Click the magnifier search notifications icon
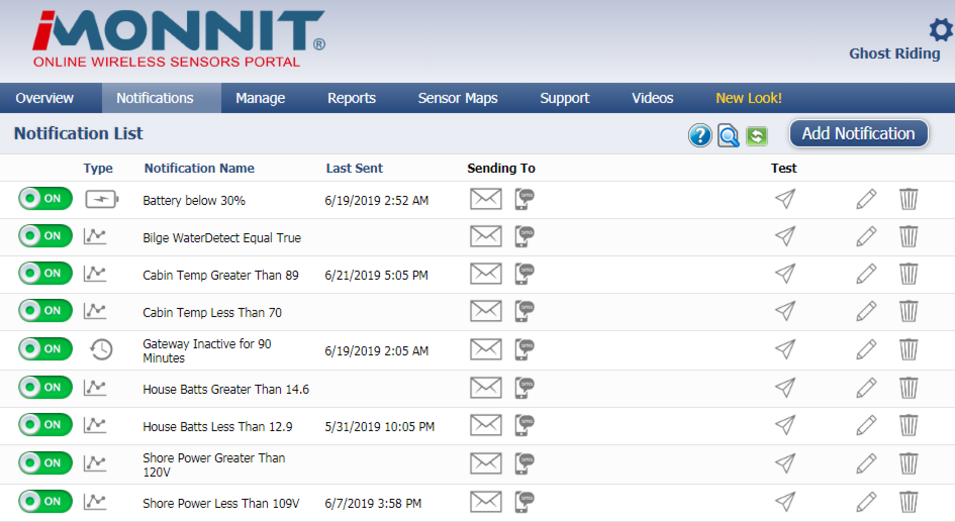 (x=728, y=135)
